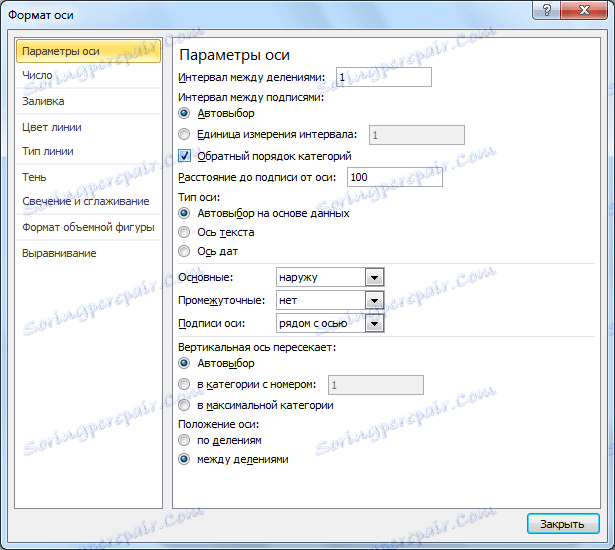The image size is (615, 550).
Task: Close the Формат оси dialog with X
Action: pos(584,10)
